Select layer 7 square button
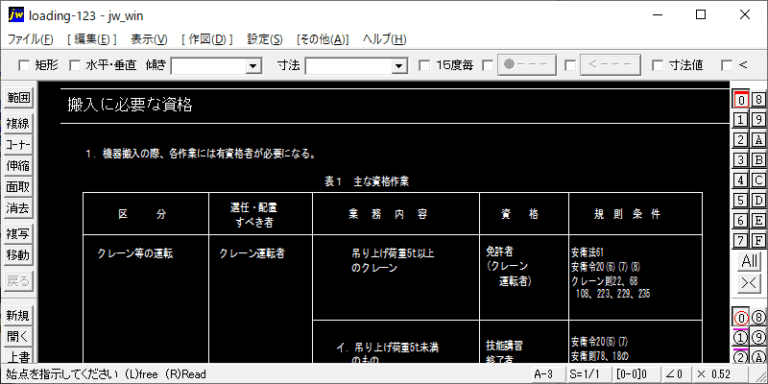The width and height of the screenshot is (768, 384). pyautogui.click(x=741, y=240)
